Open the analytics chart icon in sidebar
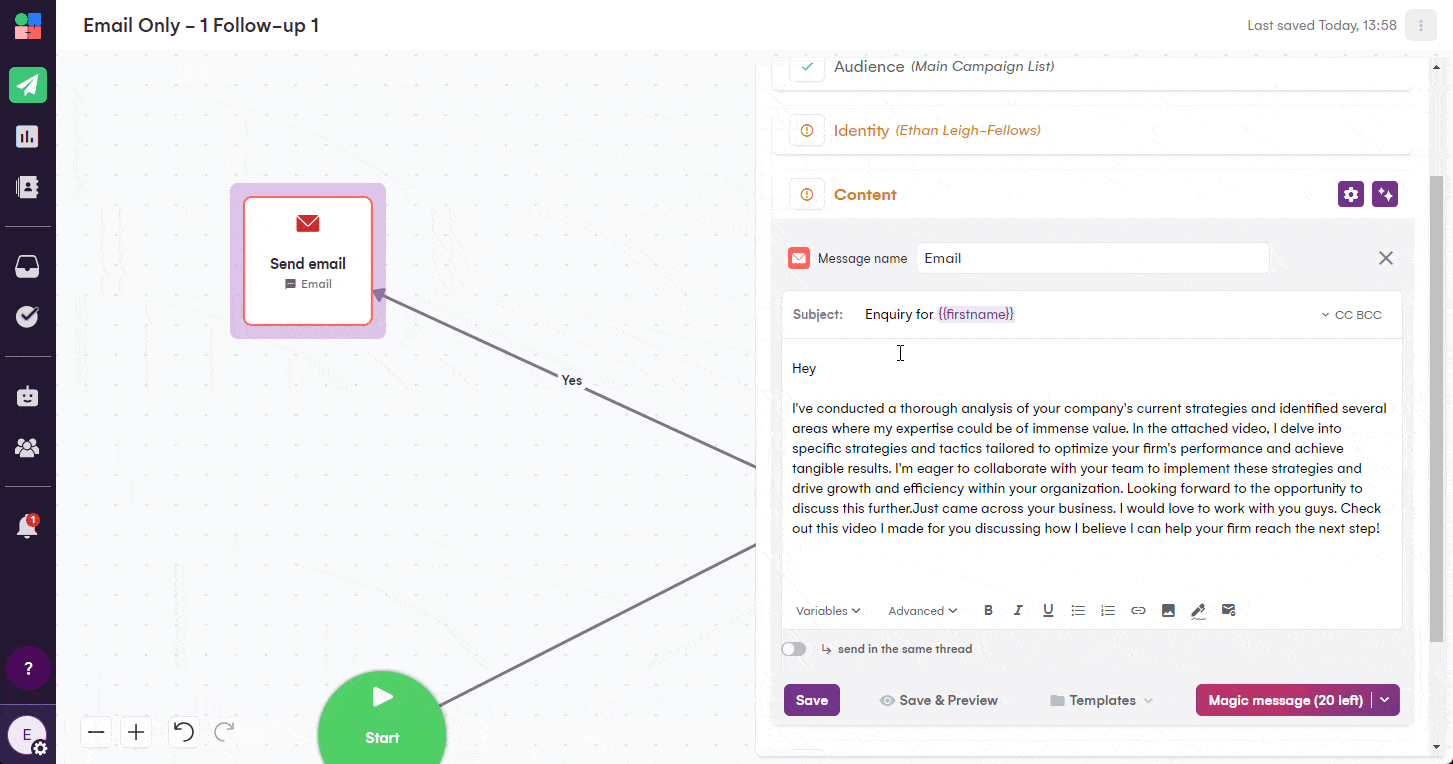The width and height of the screenshot is (1453, 764). (28, 136)
